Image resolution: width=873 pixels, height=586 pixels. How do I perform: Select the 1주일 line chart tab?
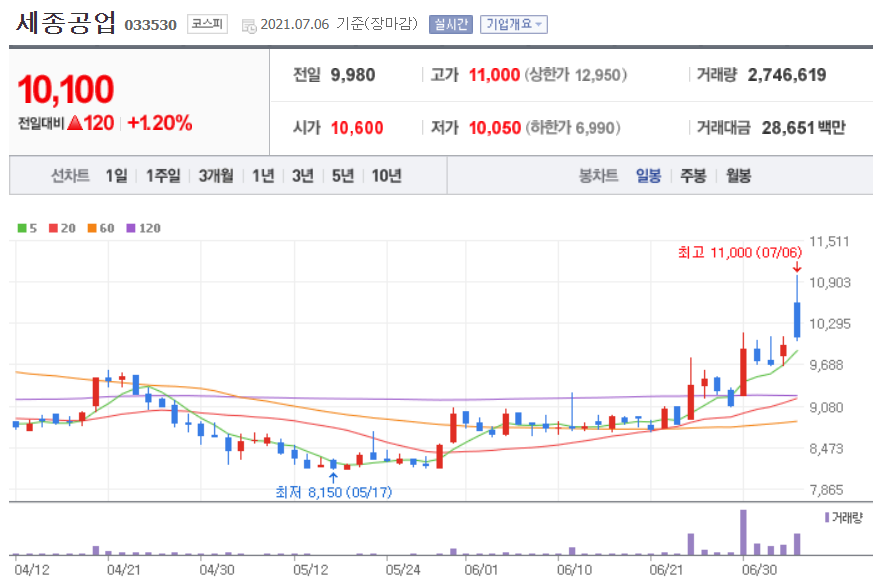(x=163, y=176)
